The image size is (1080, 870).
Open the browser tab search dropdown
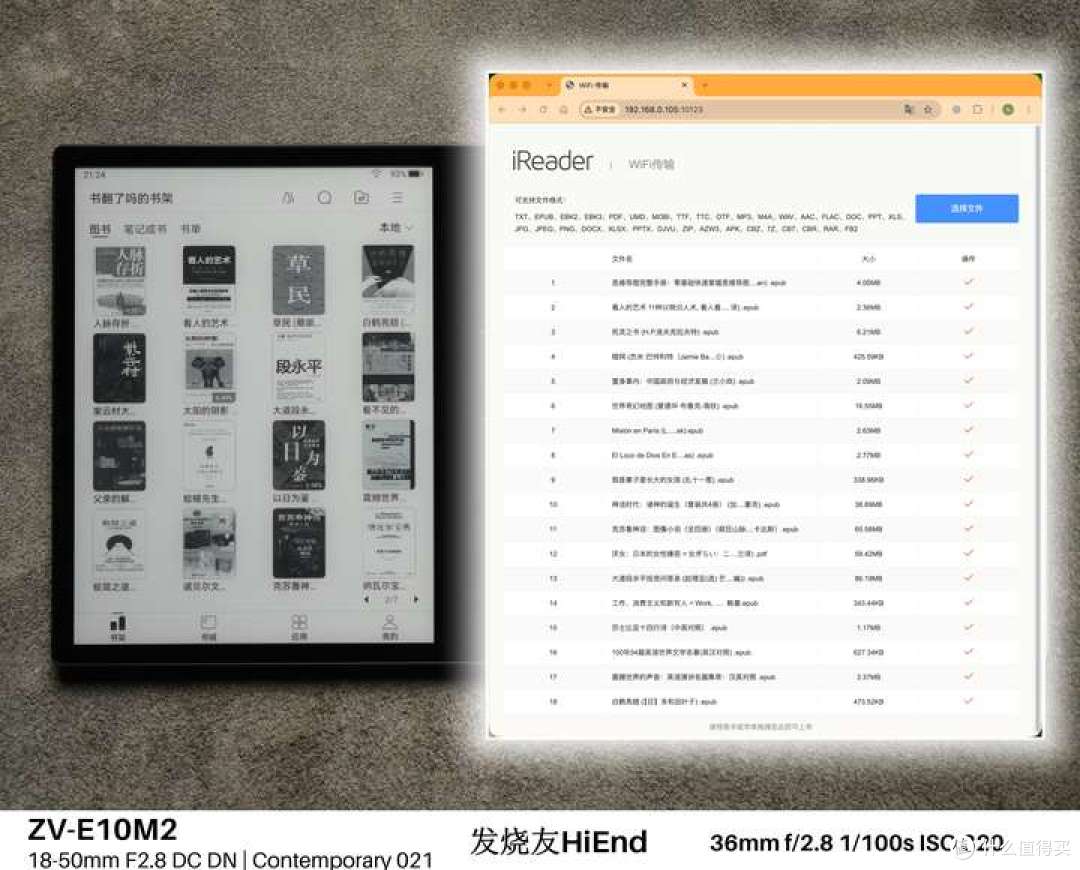tap(549, 85)
